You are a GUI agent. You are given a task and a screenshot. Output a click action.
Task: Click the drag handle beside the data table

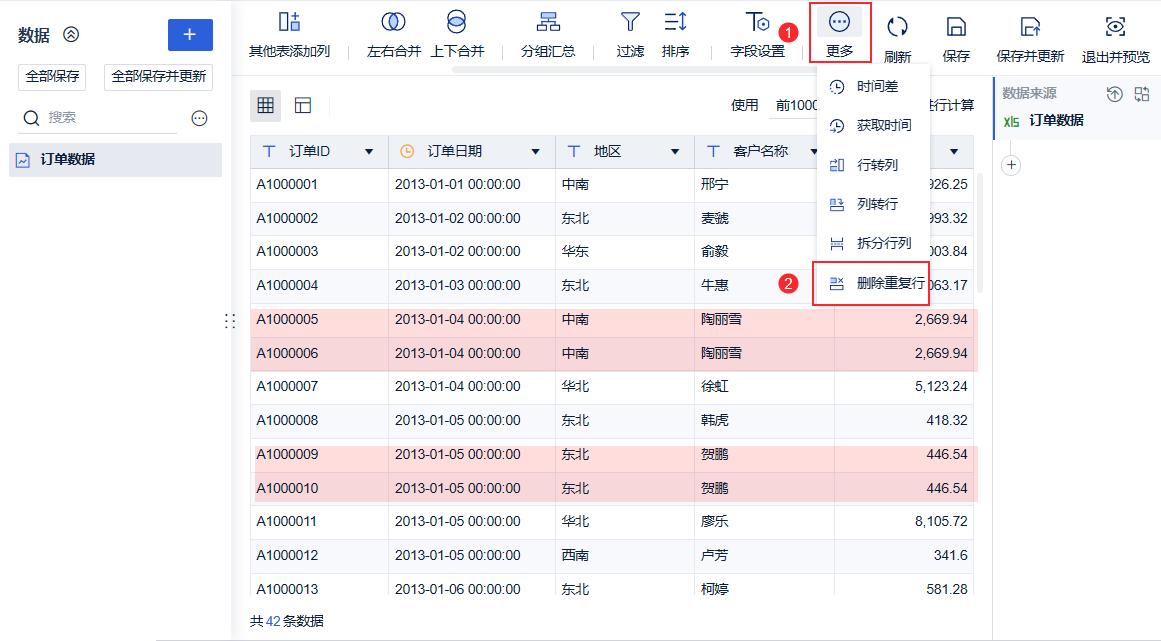(230, 320)
